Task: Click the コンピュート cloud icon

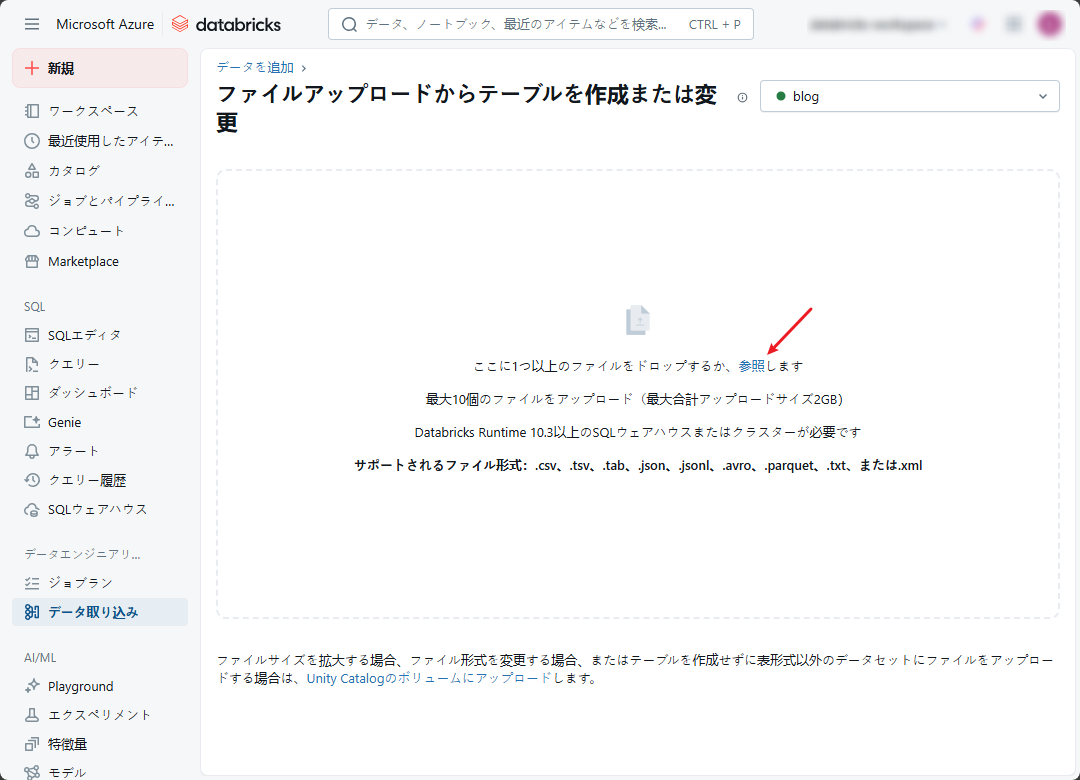Action: click(x=32, y=231)
